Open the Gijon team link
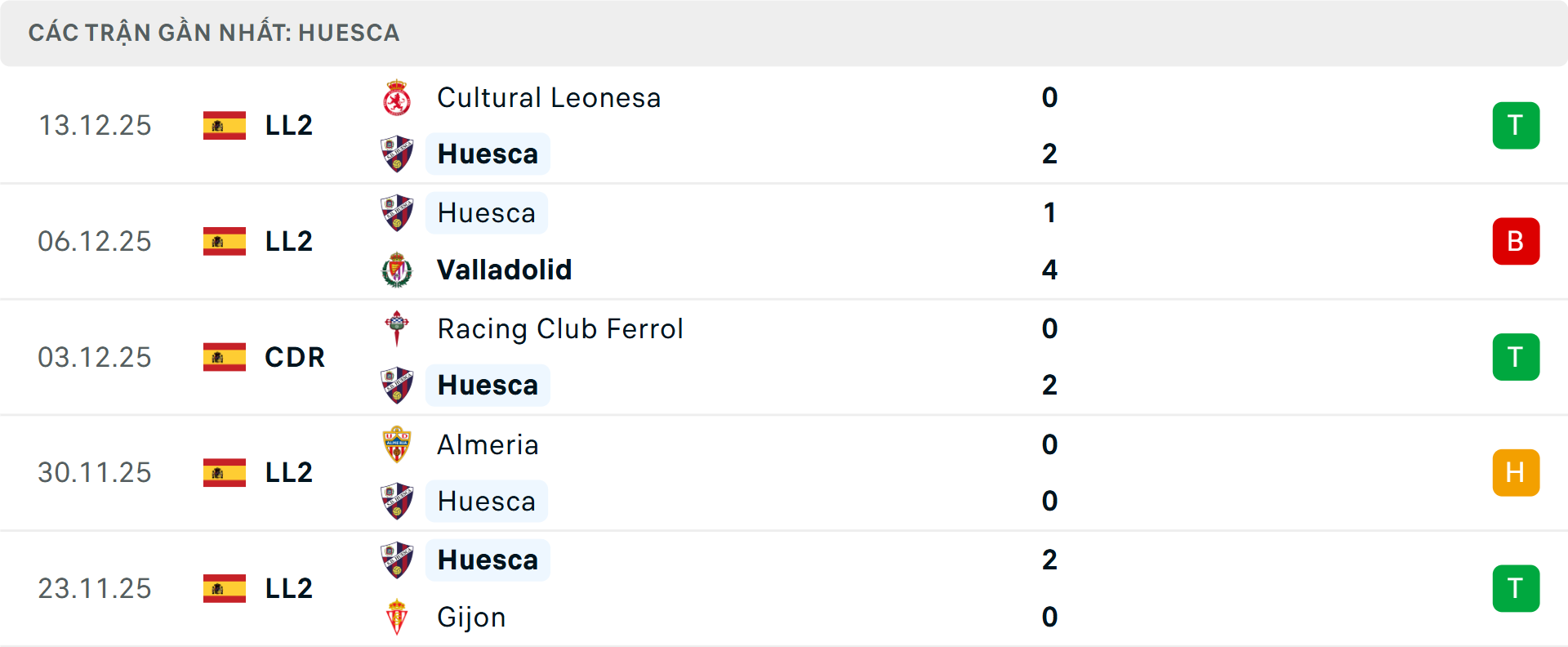 point(472,617)
